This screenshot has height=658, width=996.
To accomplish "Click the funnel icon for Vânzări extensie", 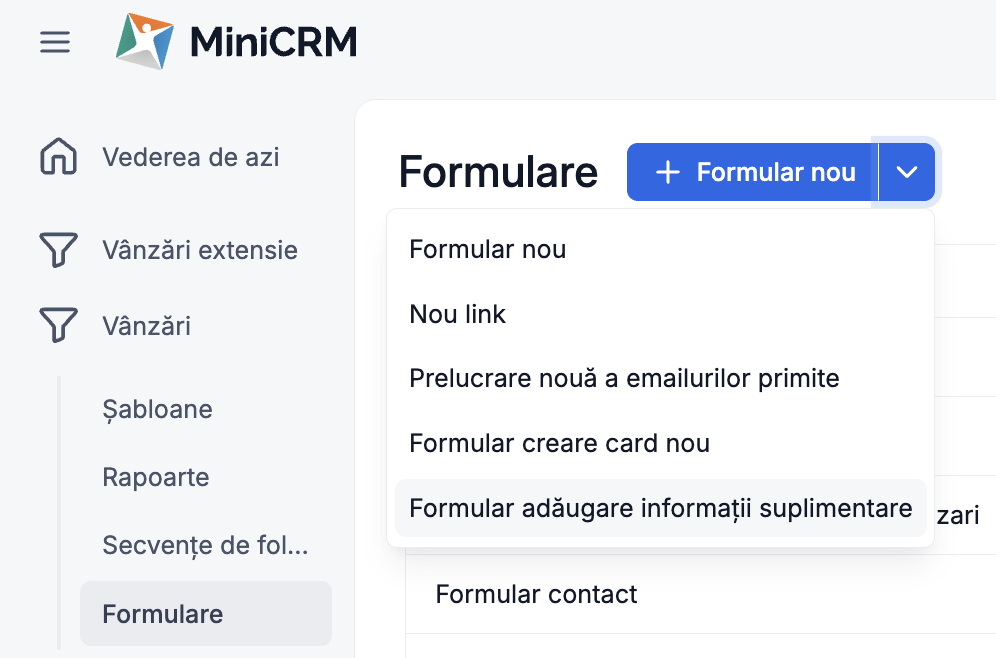I will coord(58,250).
